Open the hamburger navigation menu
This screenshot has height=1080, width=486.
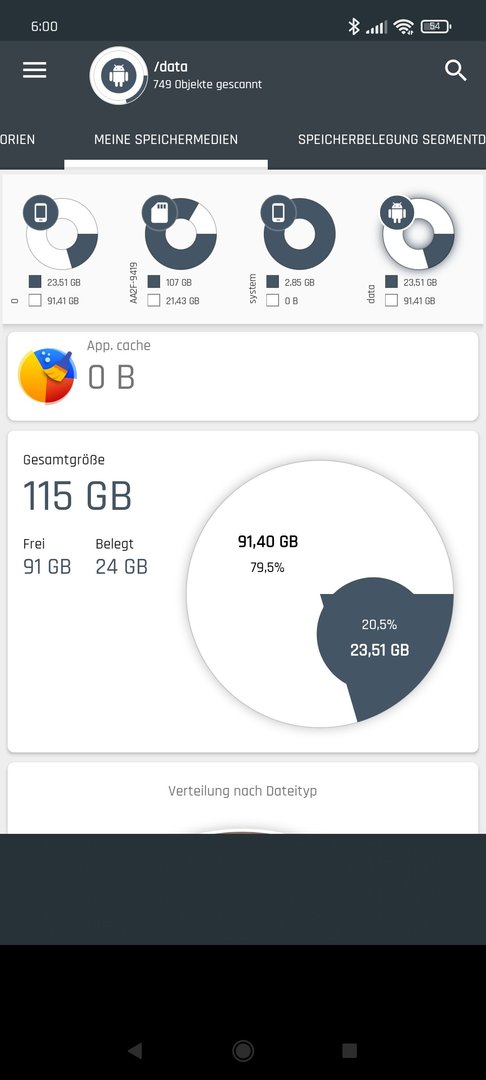pos(34,70)
